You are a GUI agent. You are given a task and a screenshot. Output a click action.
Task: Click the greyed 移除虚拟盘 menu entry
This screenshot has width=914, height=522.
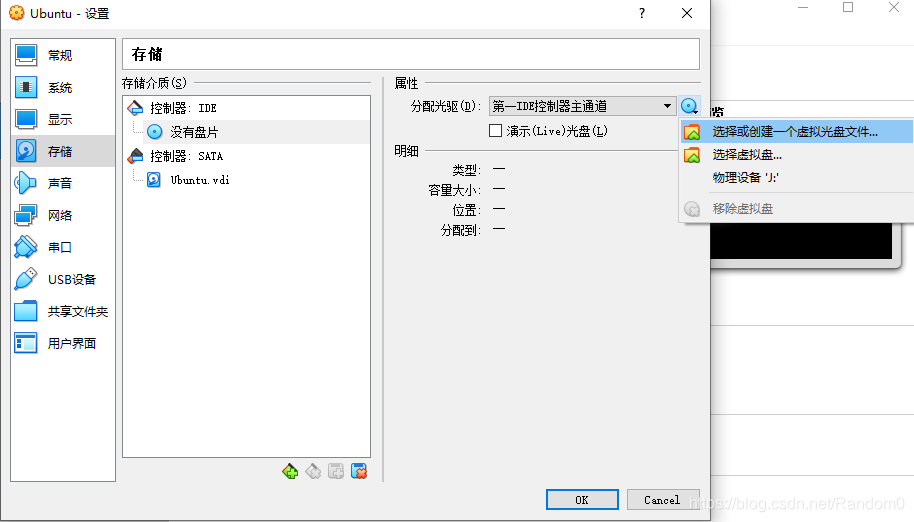[796, 209]
